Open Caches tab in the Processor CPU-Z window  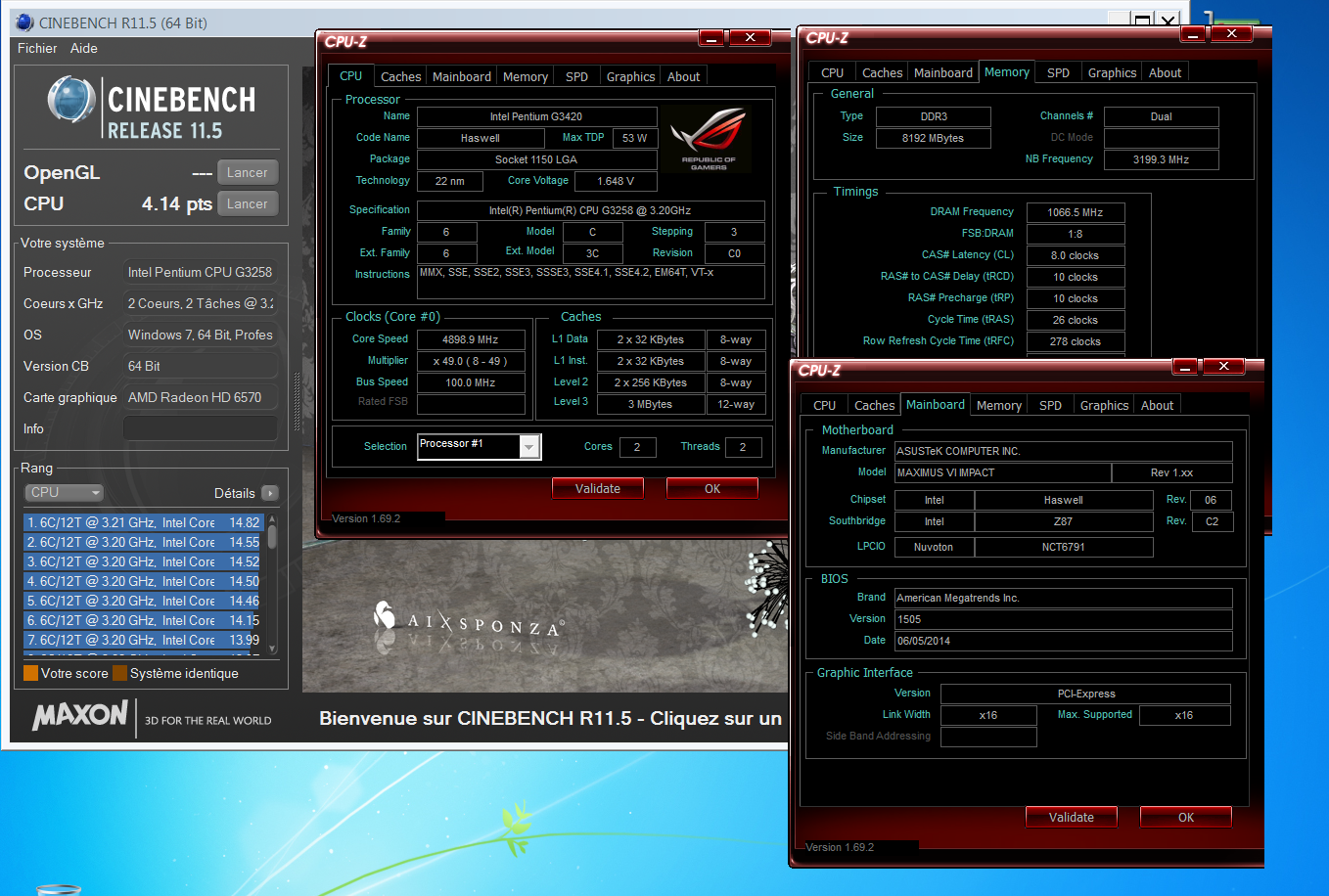tap(400, 76)
